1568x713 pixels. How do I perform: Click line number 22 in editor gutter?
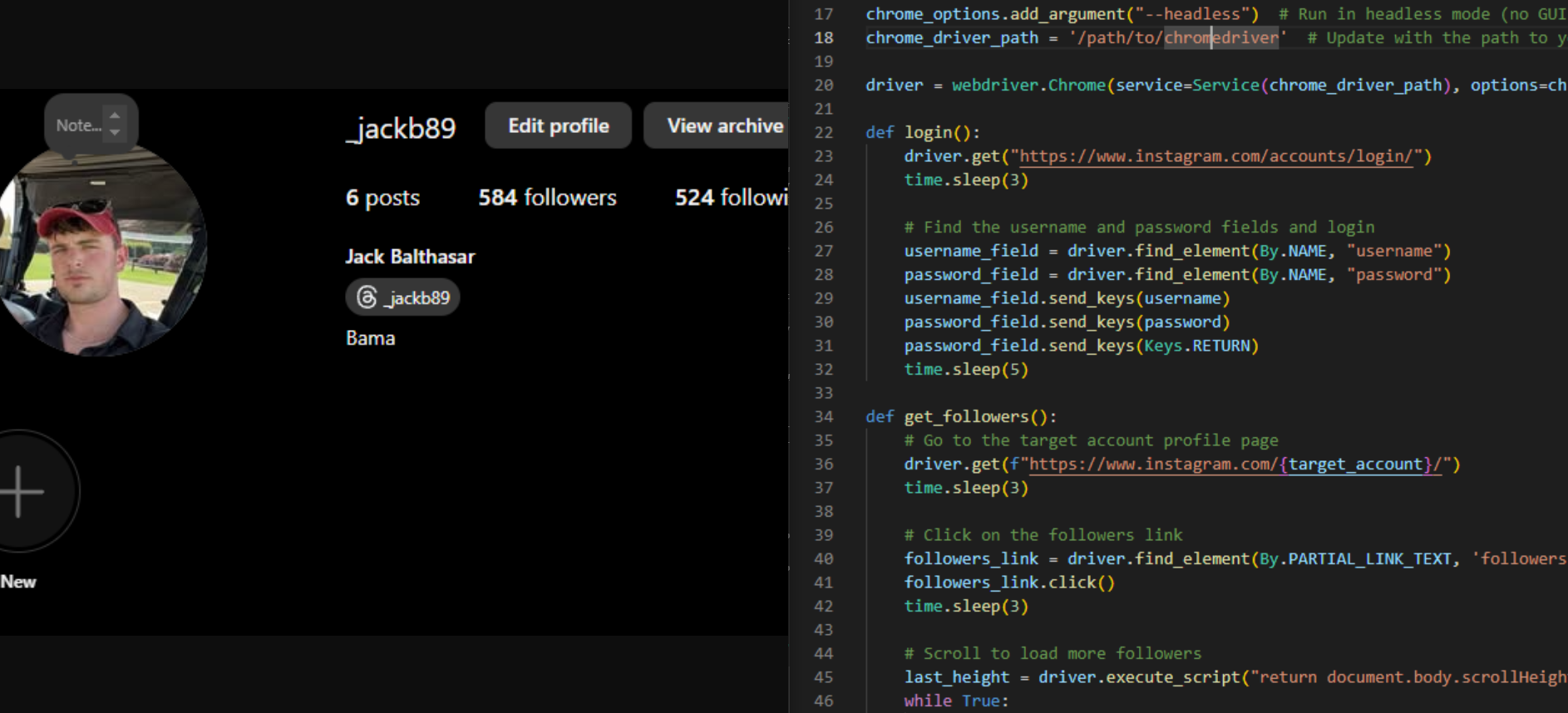click(x=823, y=133)
